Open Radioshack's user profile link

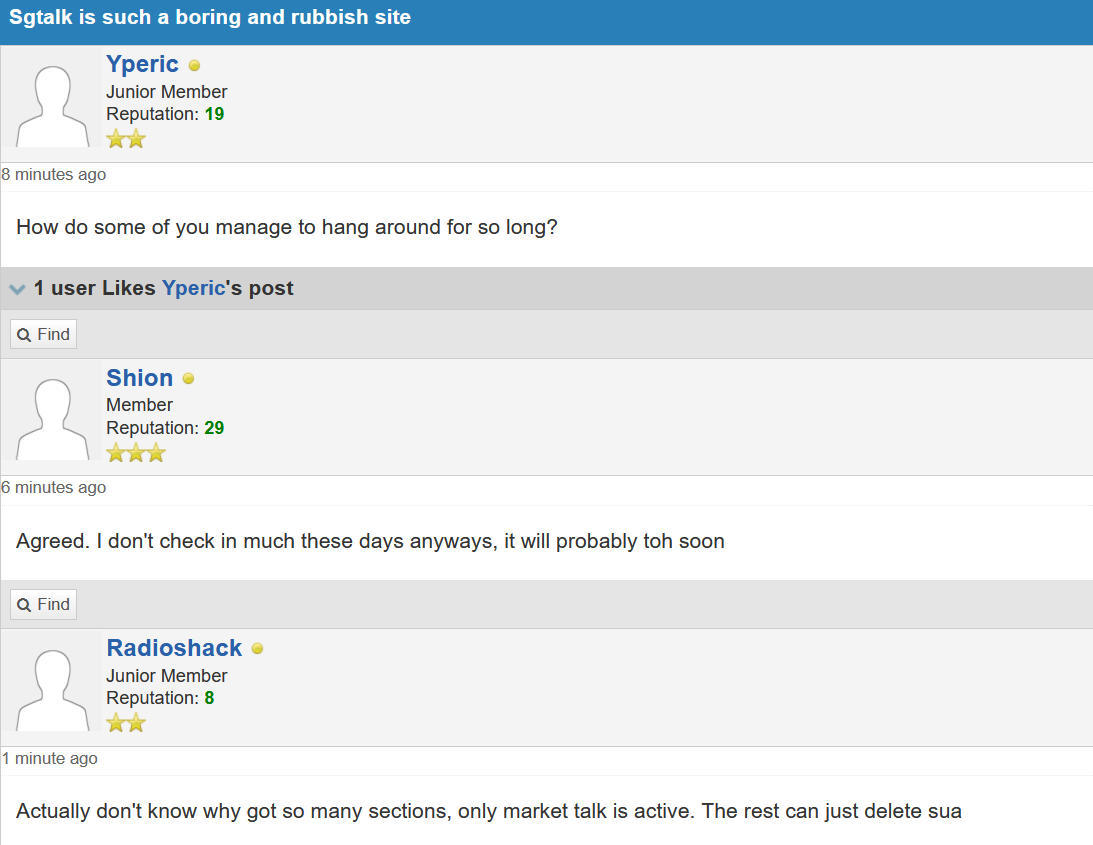click(174, 648)
